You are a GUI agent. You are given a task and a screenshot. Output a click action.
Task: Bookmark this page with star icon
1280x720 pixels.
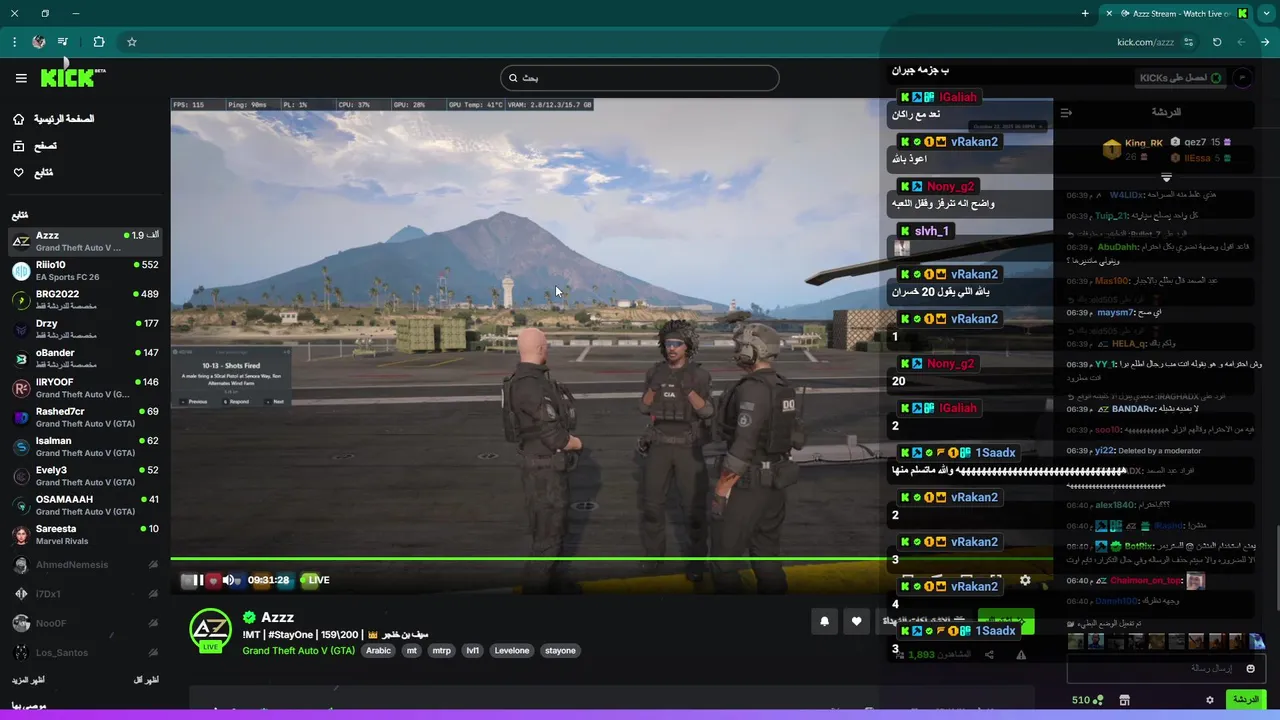click(131, 42)
